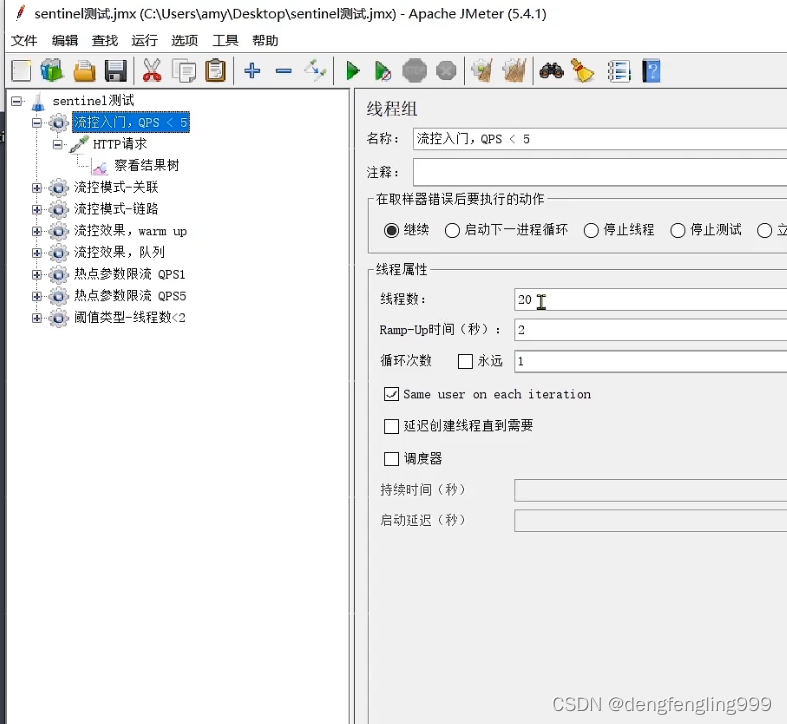Click the Clear All brooms icon
Screen dimensions: 787x724
click(x=514, y=71)
